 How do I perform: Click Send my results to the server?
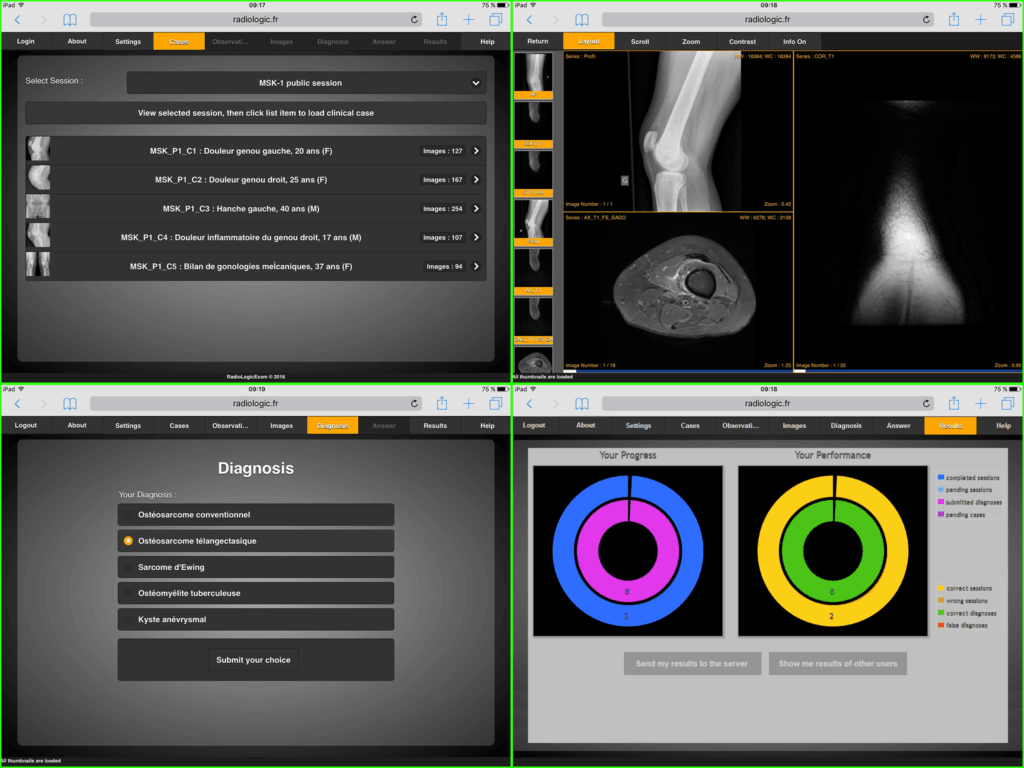pyautogui.click(x=692, y=663)
